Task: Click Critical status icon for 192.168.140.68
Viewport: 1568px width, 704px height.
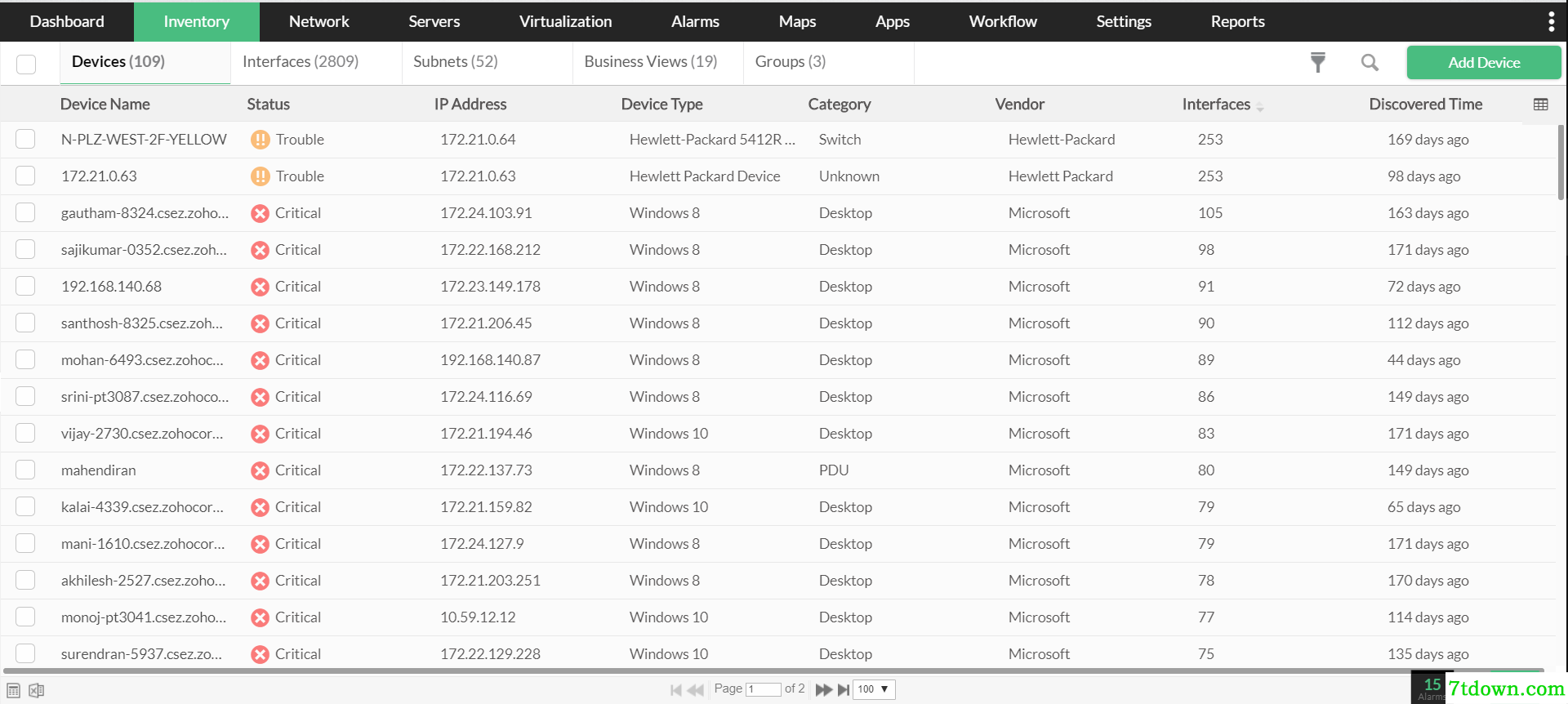Action: (x=261, y=287)
